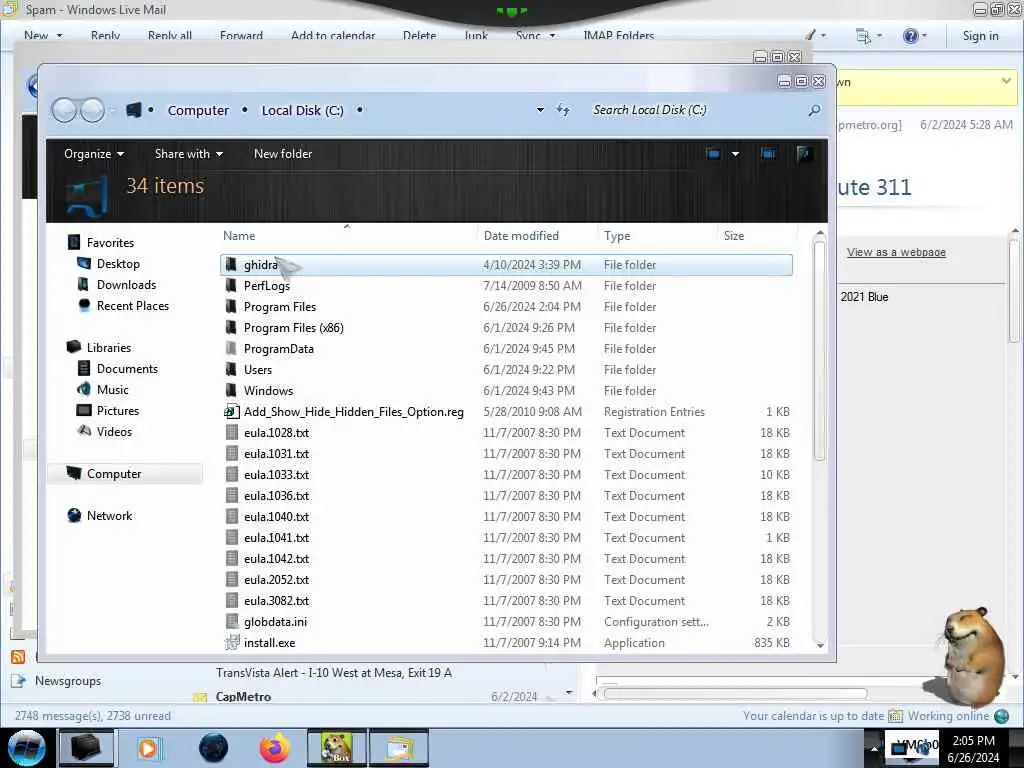
Task: Click Reply all in Mail toolbar
Action: pyautogui.click(x=170, y=35)
